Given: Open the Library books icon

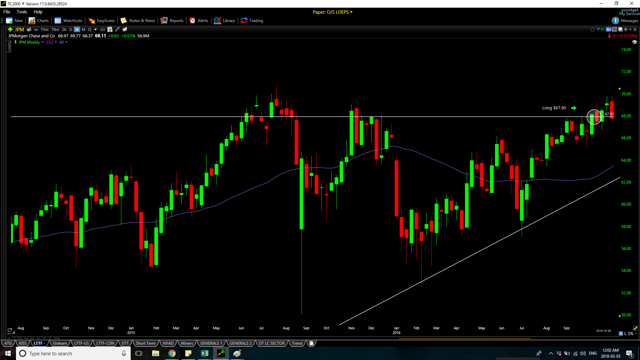Looking at the screenshot, I should coord(224,20).
